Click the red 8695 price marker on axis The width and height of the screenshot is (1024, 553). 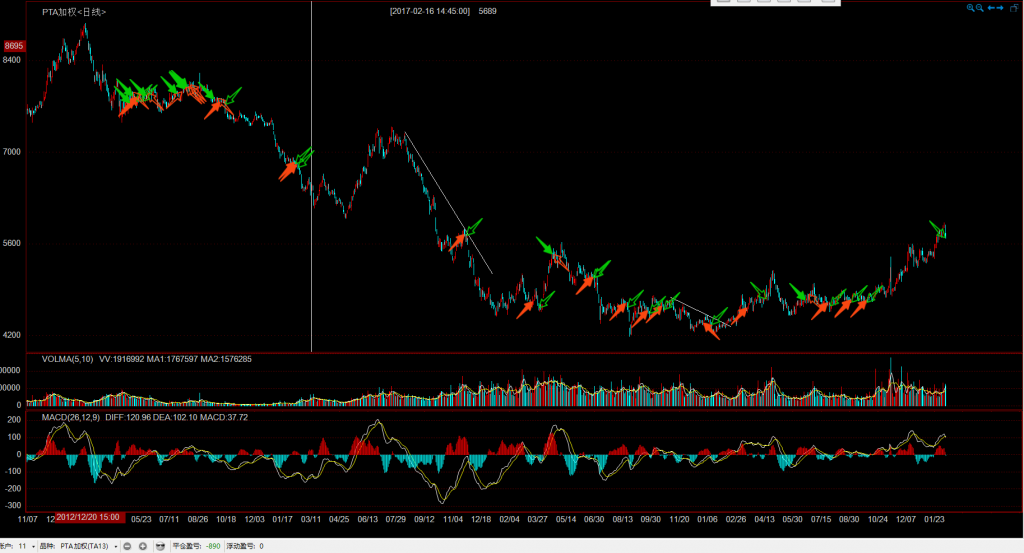coord(14,47)
